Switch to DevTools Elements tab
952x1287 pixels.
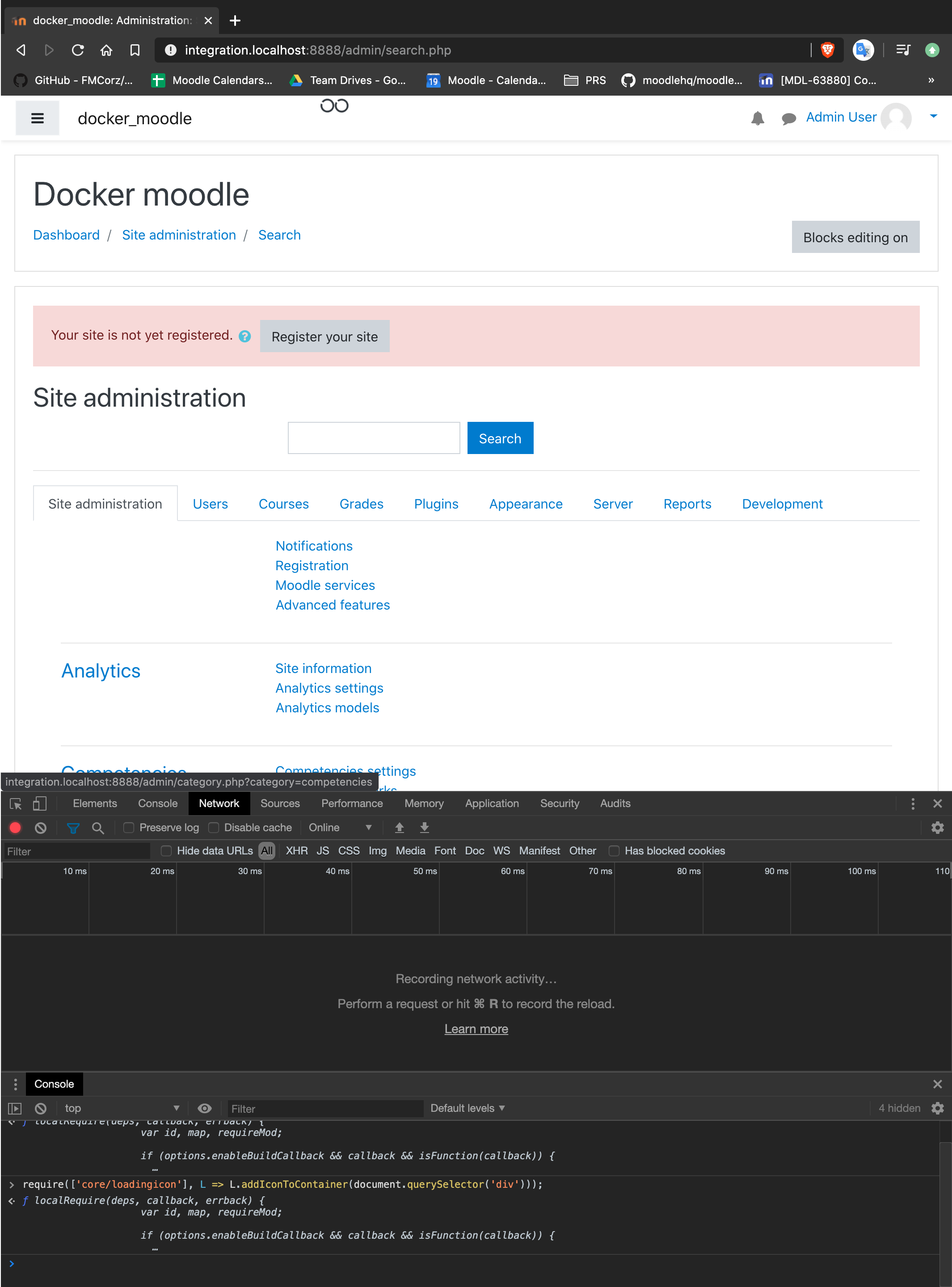click(94, 803)
